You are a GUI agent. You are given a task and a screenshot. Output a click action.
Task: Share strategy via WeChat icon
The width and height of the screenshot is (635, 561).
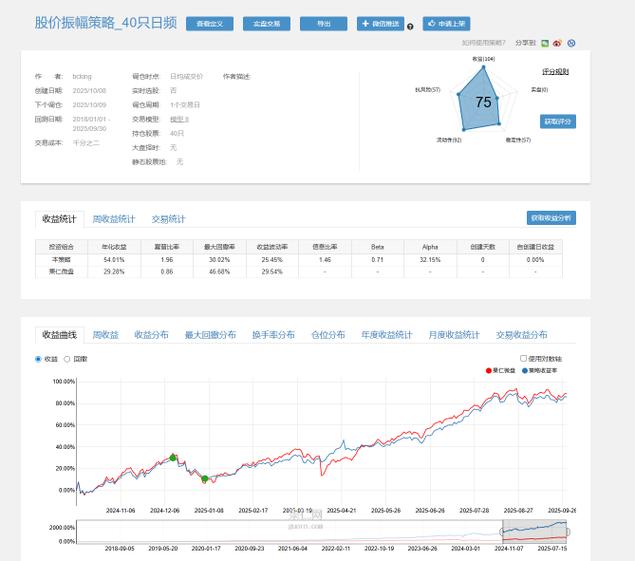(x=545, y=43)
